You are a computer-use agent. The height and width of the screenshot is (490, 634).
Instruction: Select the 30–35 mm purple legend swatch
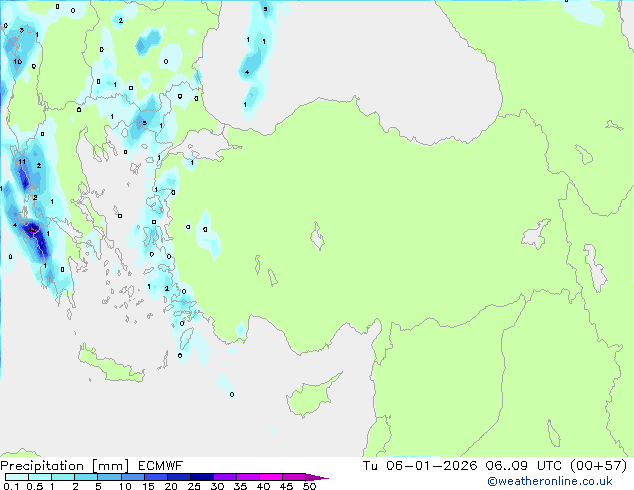click(224, 477)
